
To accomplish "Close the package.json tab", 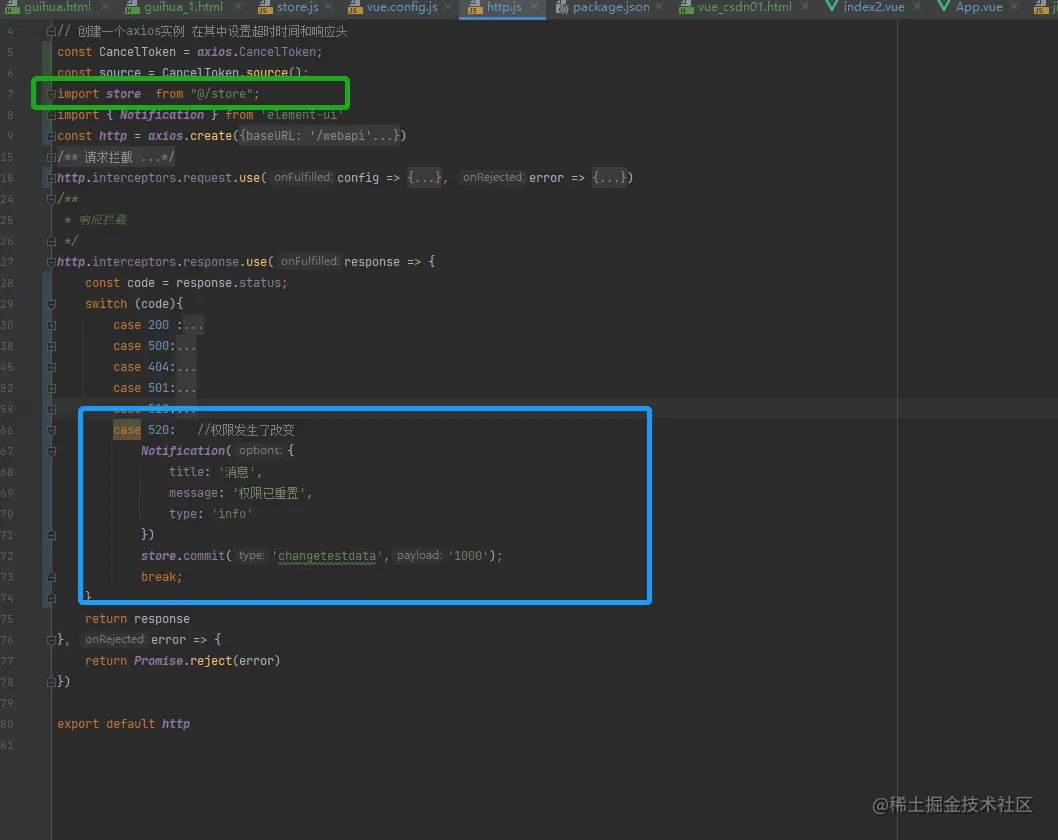I will (x=659, y=7).
